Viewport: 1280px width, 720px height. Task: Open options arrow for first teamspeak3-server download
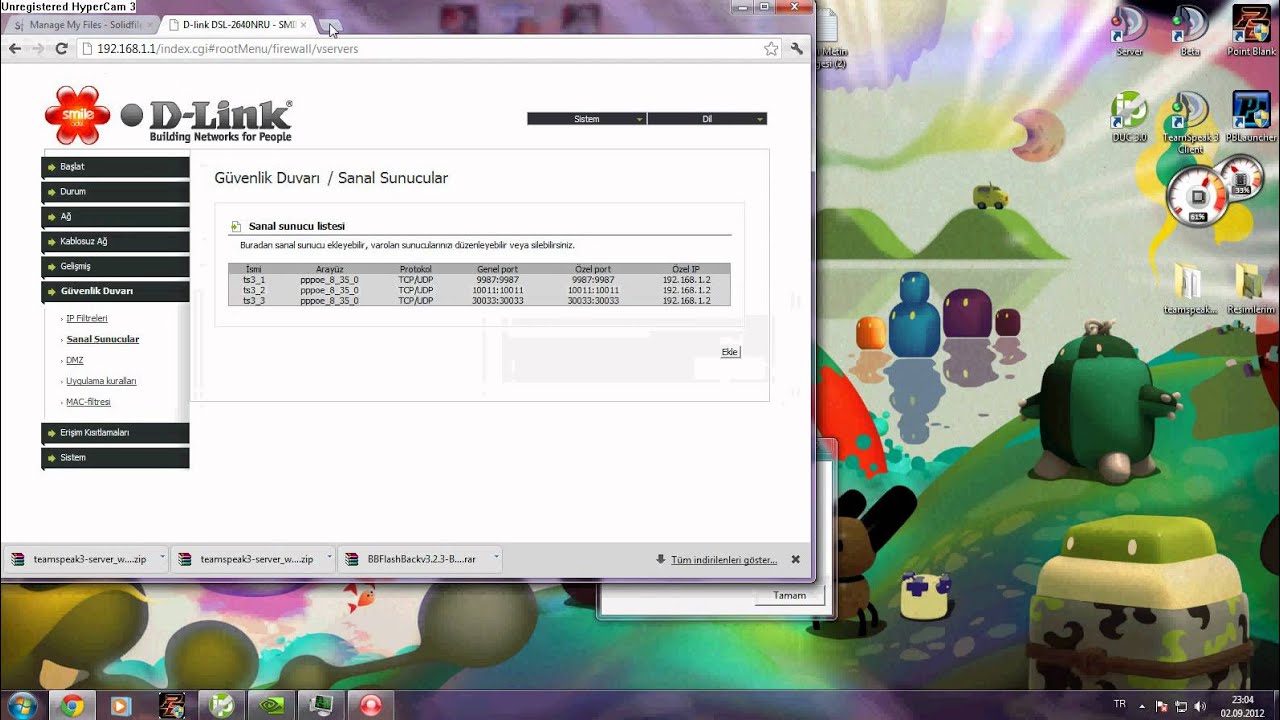(161, 559)
